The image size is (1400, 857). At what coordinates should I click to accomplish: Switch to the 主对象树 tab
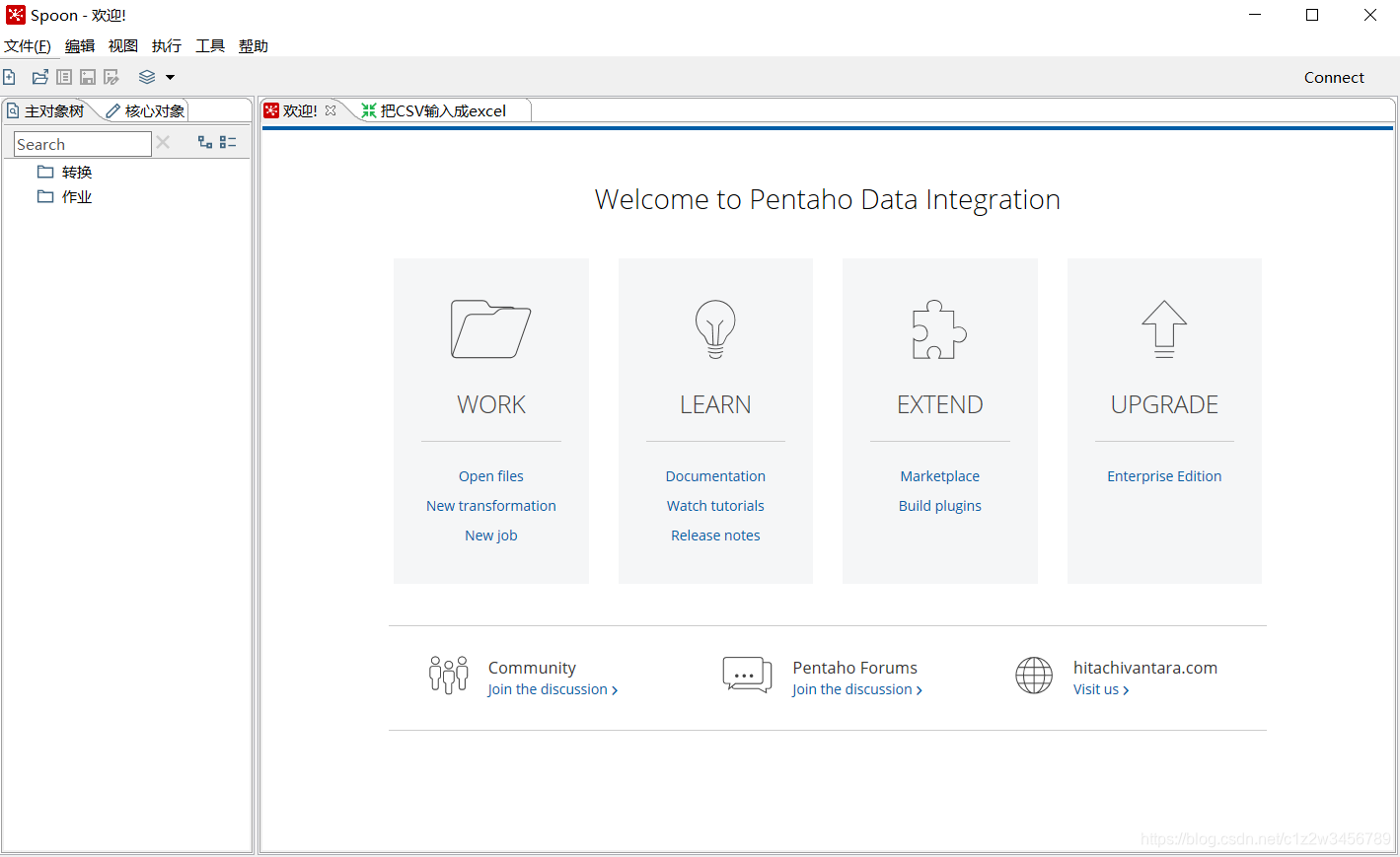[45, 110]
